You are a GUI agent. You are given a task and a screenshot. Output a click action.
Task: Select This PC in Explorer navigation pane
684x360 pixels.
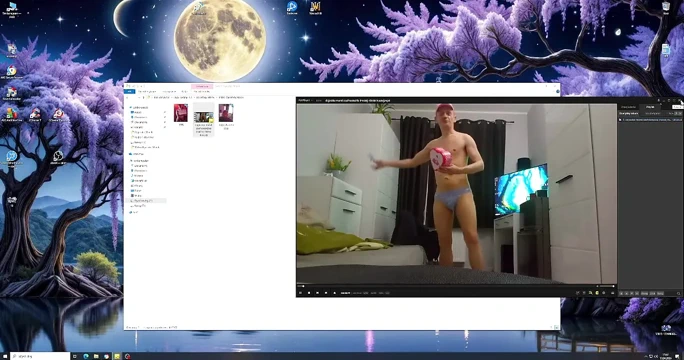click(139, 161)
